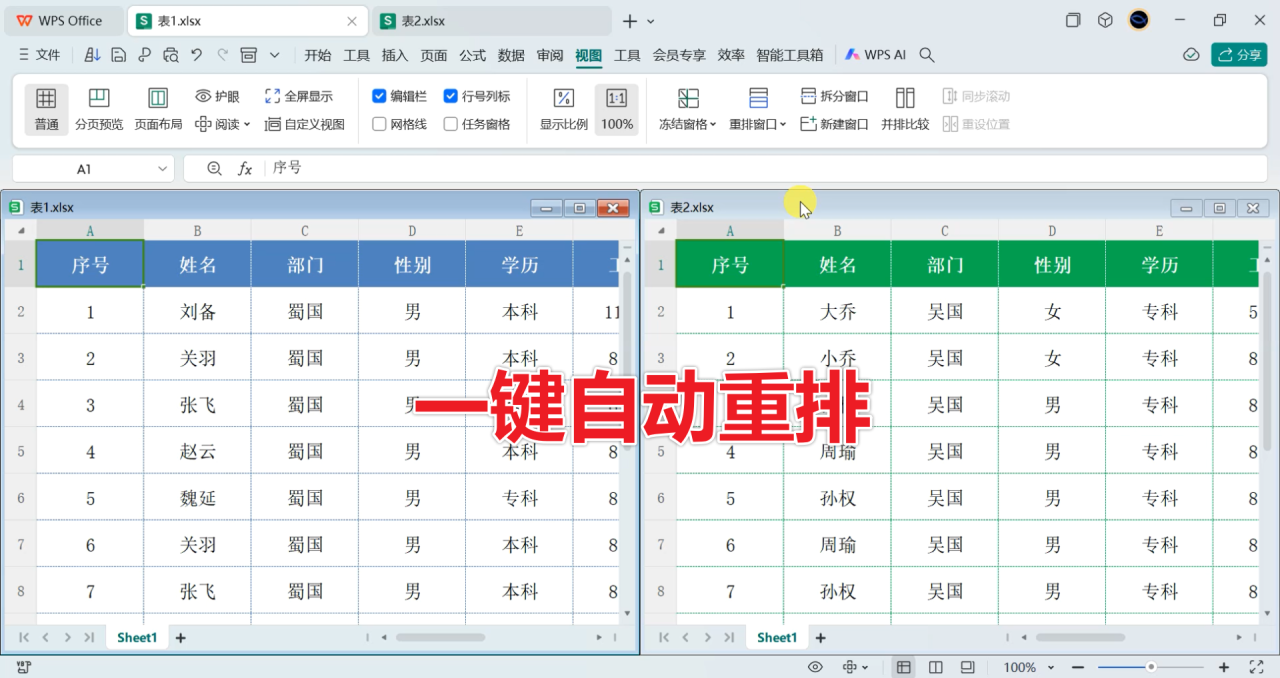Click the user avatar in title bar
Image resolution: width=1280 pixels, height=678 pixels.
pos(1139,20)
